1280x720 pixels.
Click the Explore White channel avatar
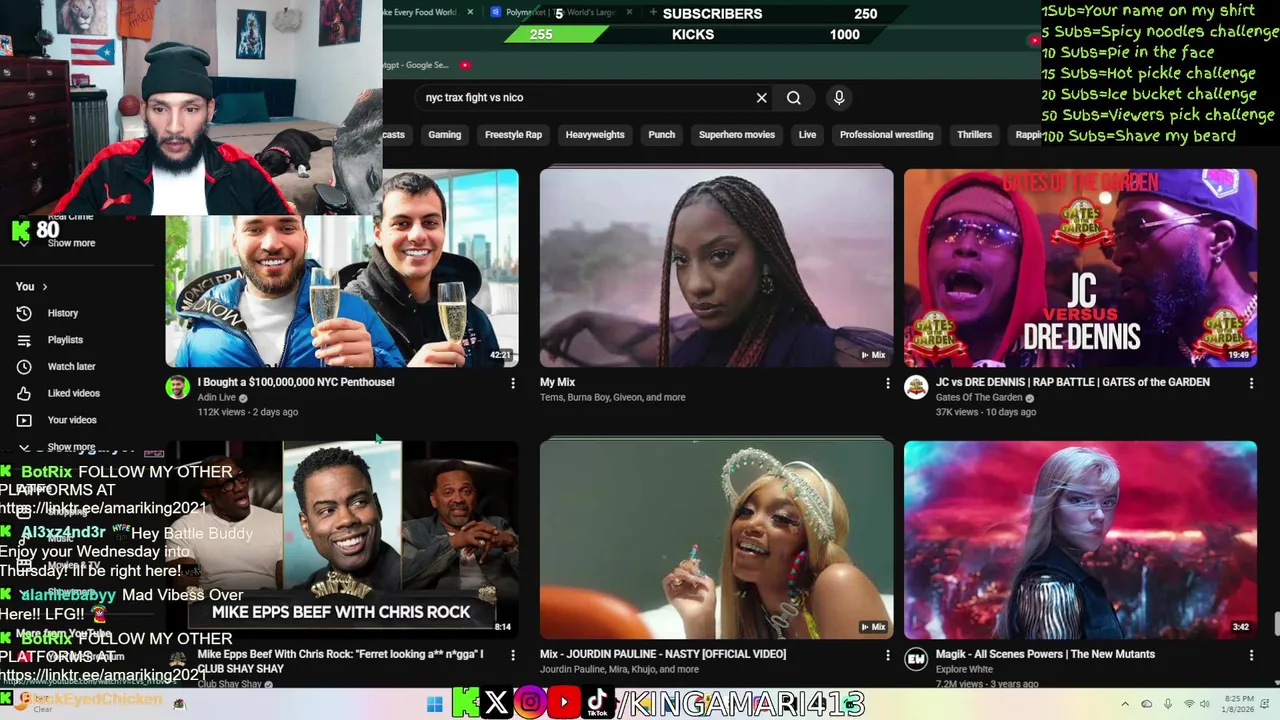click(x=916, y=659)
